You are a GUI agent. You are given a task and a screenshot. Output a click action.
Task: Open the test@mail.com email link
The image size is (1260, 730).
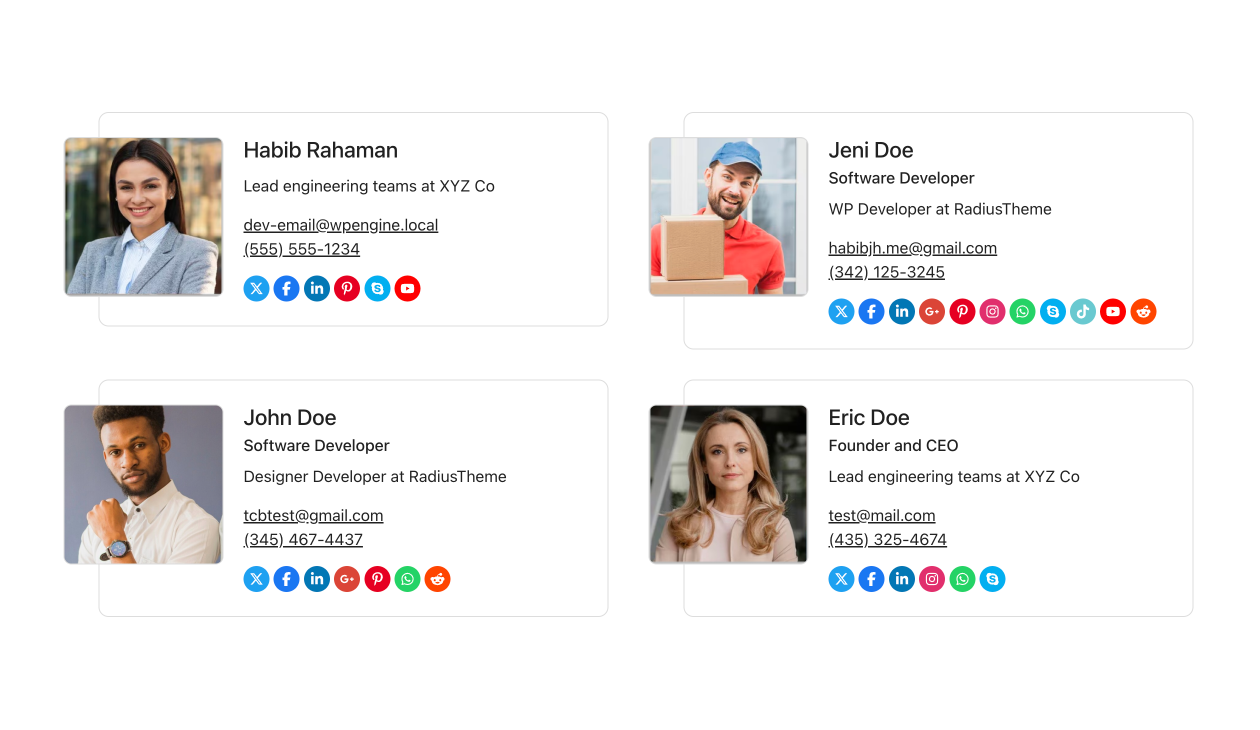click(x=882, y=515)
